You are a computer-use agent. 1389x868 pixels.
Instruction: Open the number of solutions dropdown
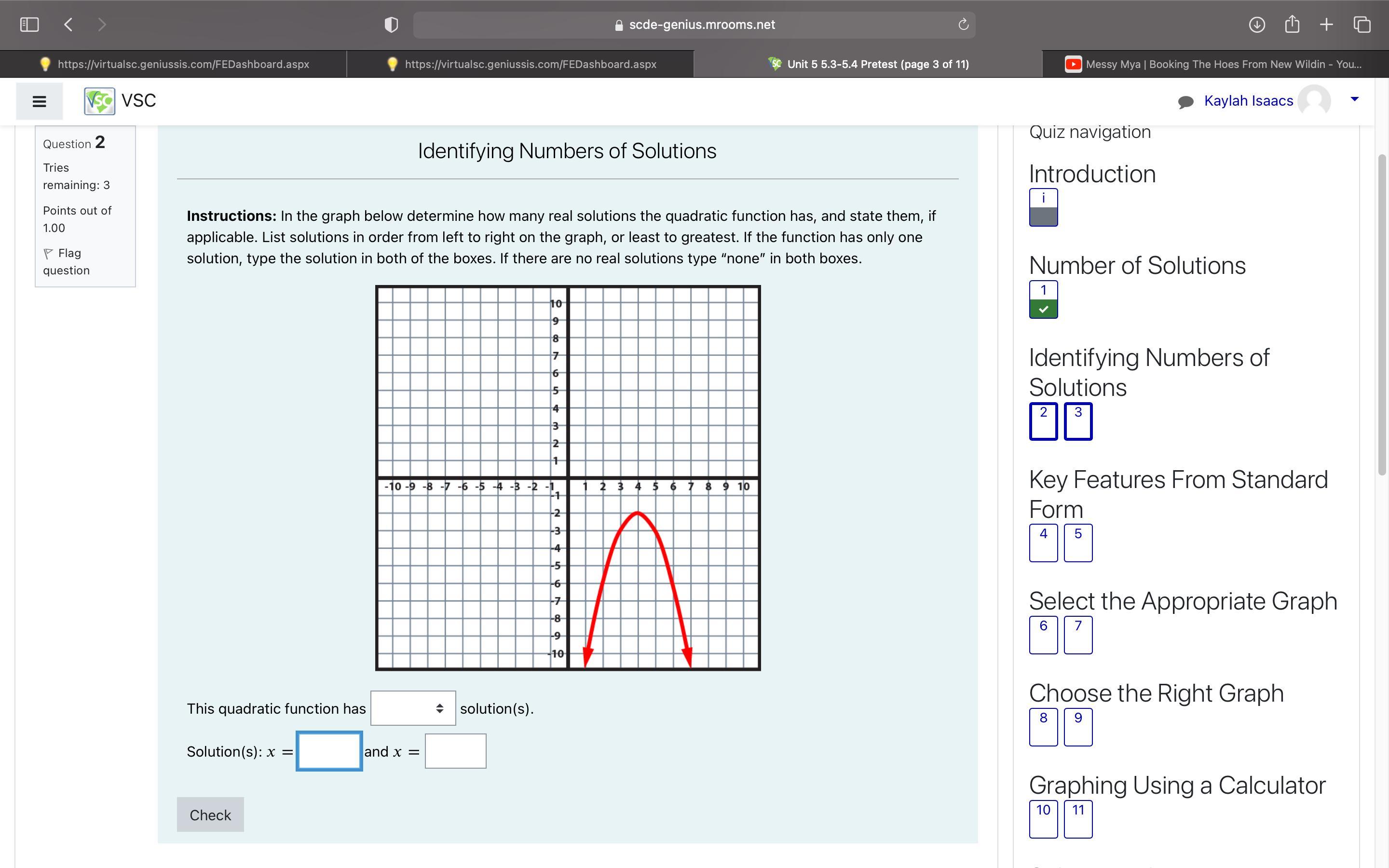413,708
